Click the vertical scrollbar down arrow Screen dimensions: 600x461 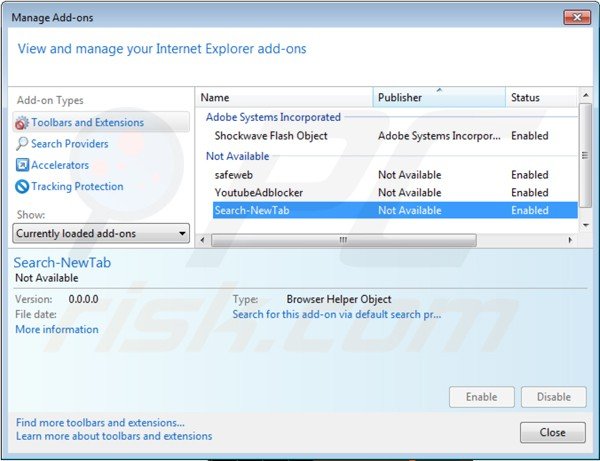tap(585, 225)
